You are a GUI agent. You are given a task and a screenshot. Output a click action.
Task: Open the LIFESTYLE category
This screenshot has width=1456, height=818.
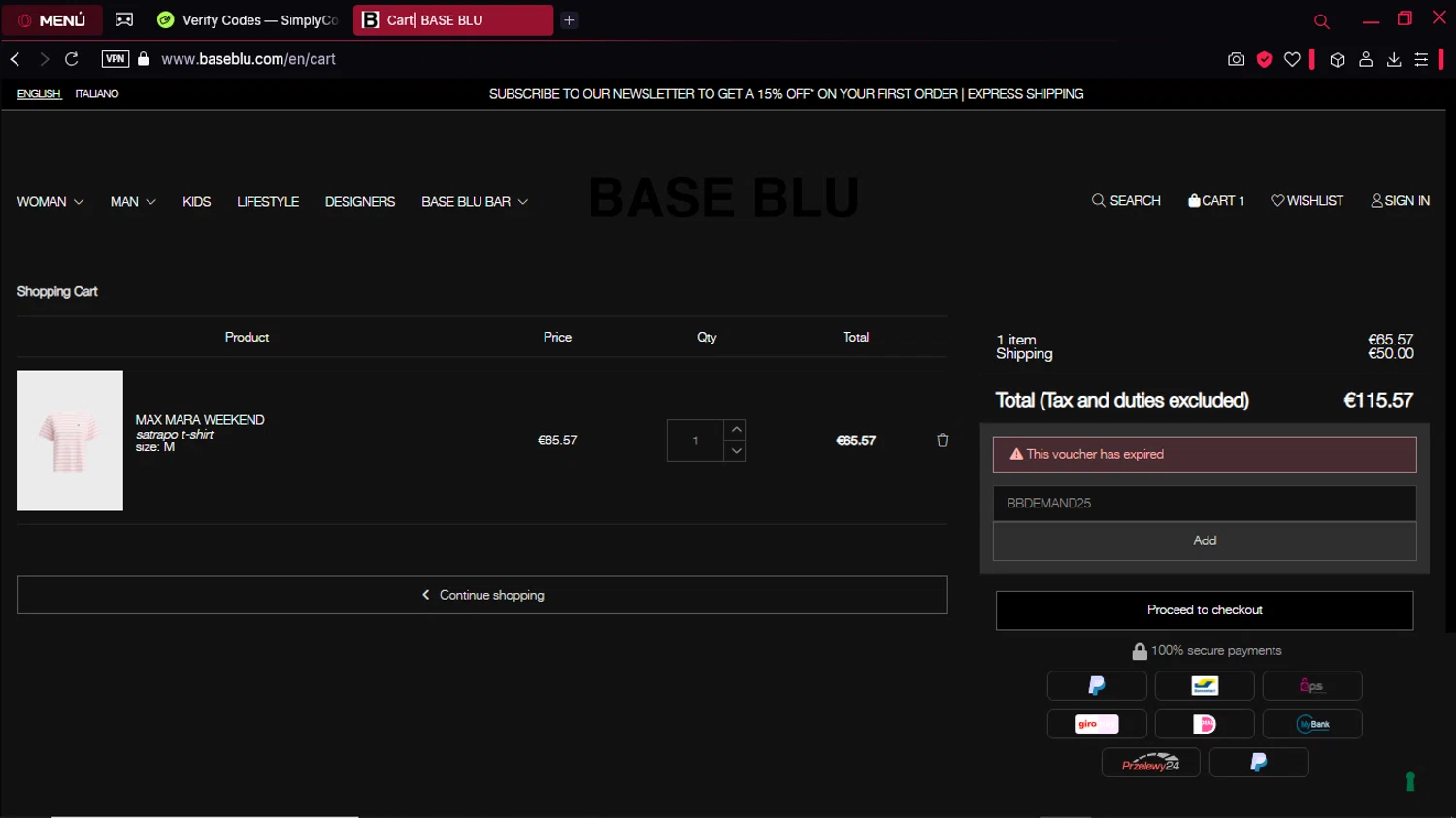(268, 202)
